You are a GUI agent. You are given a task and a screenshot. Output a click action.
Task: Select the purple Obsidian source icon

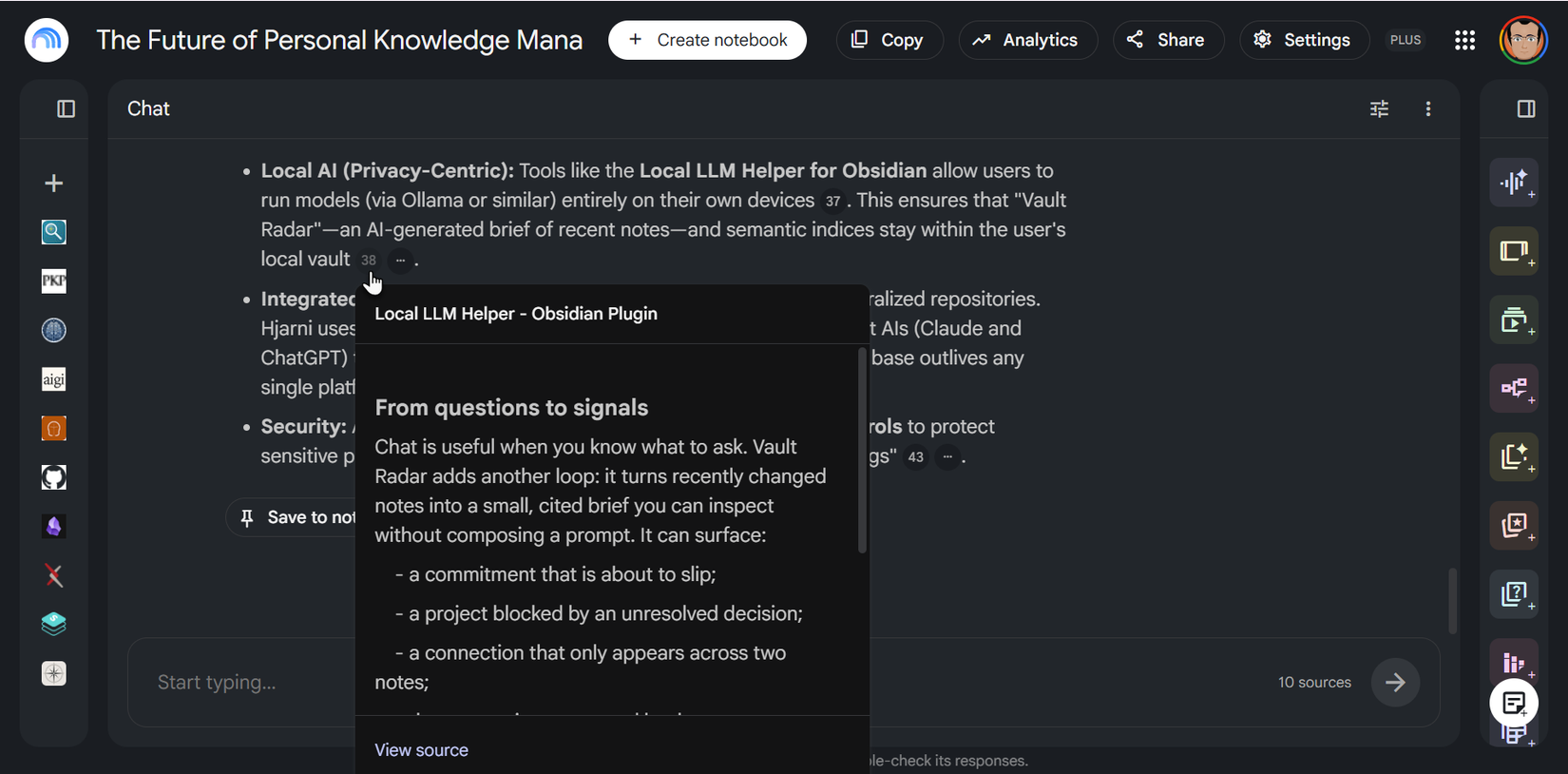click(54, 527)
